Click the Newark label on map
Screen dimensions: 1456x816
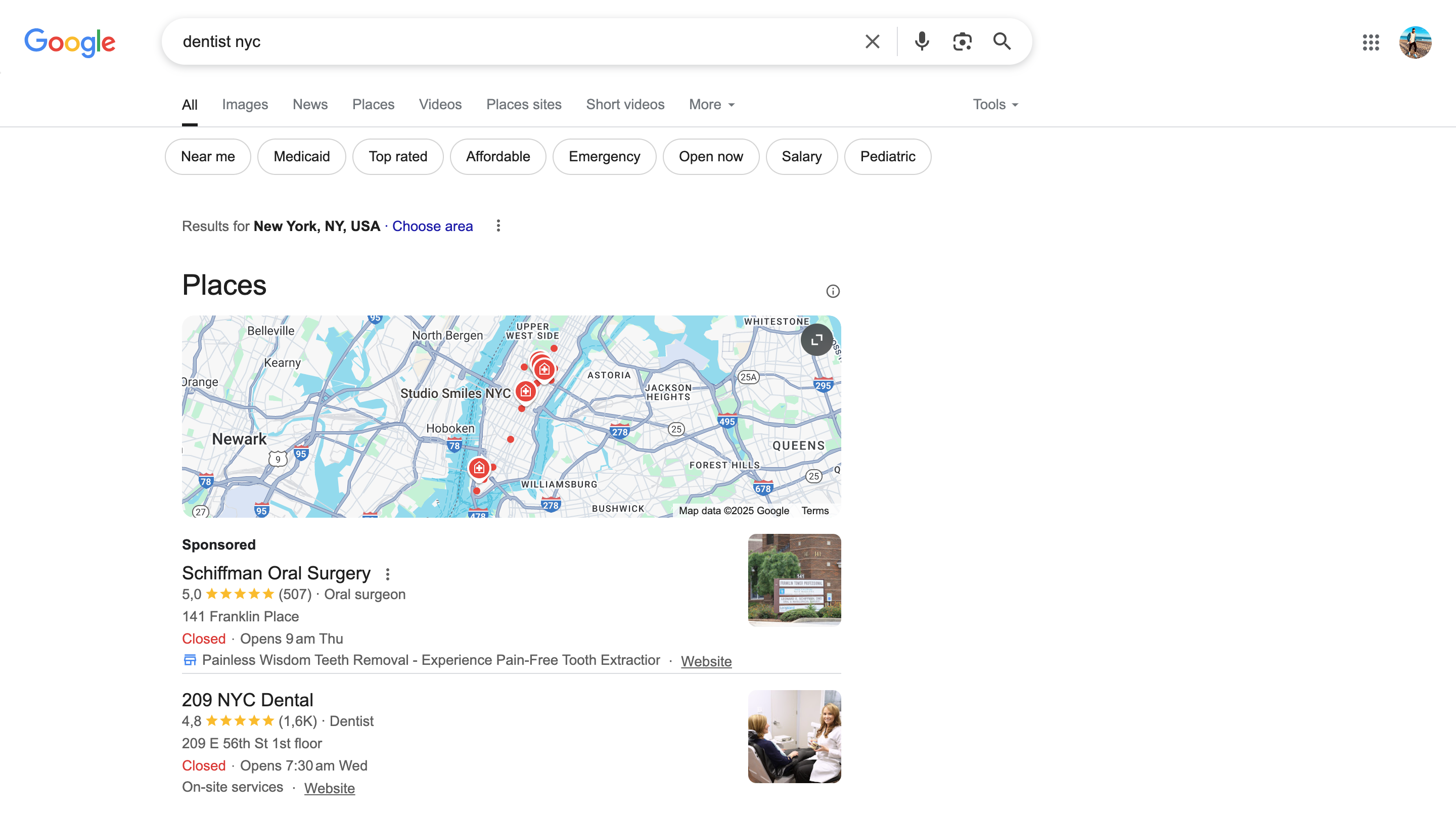click(239, 439)
